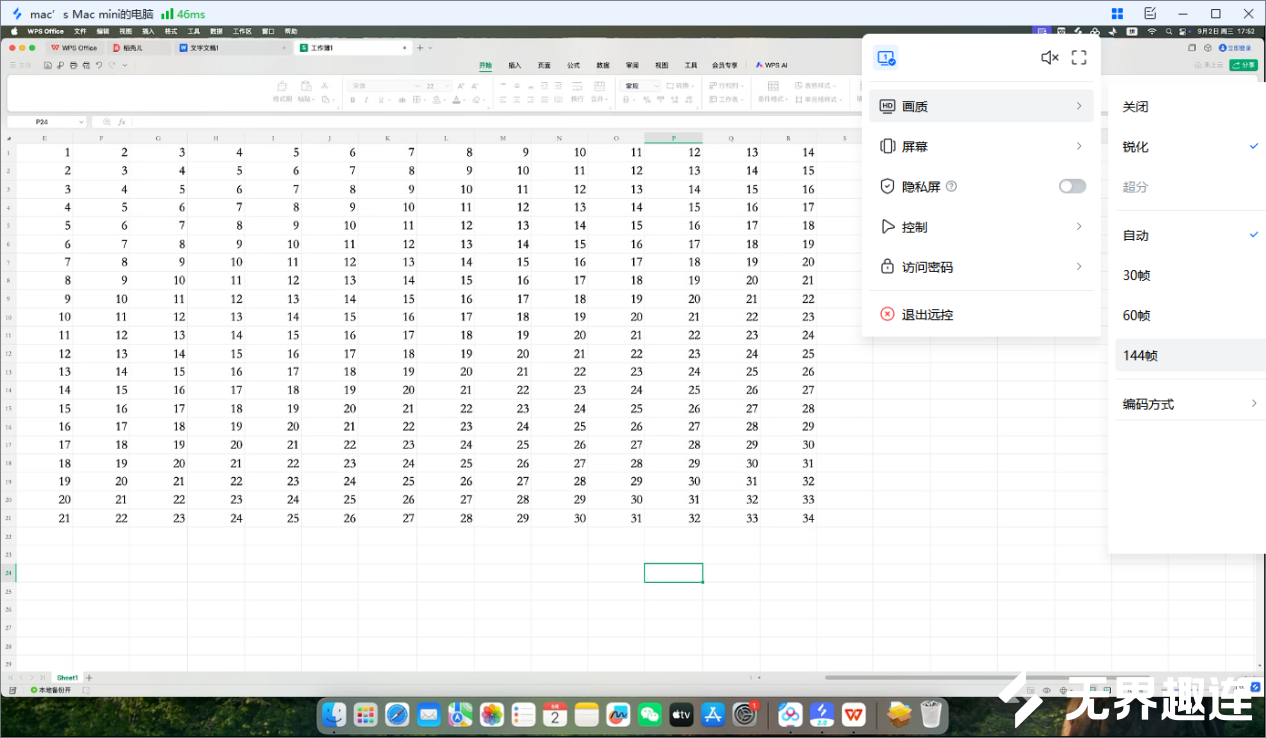The image size is (1266, 738).
Task: Open the font size dropdown
Action: (x=438, y=86)
